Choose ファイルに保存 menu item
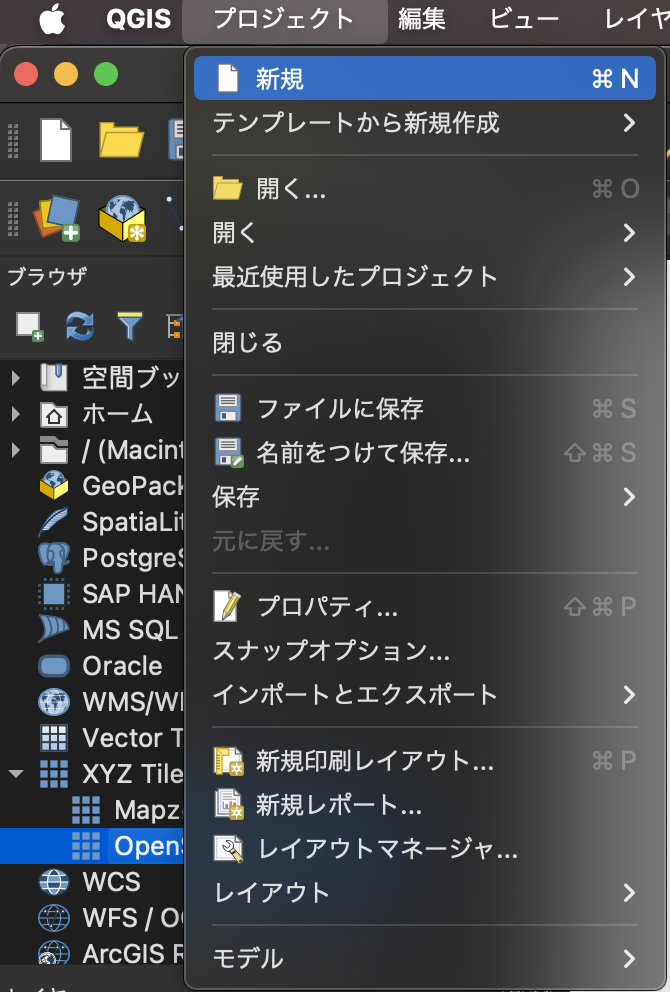This screenshot has height=992, width=670. (425, 408)
